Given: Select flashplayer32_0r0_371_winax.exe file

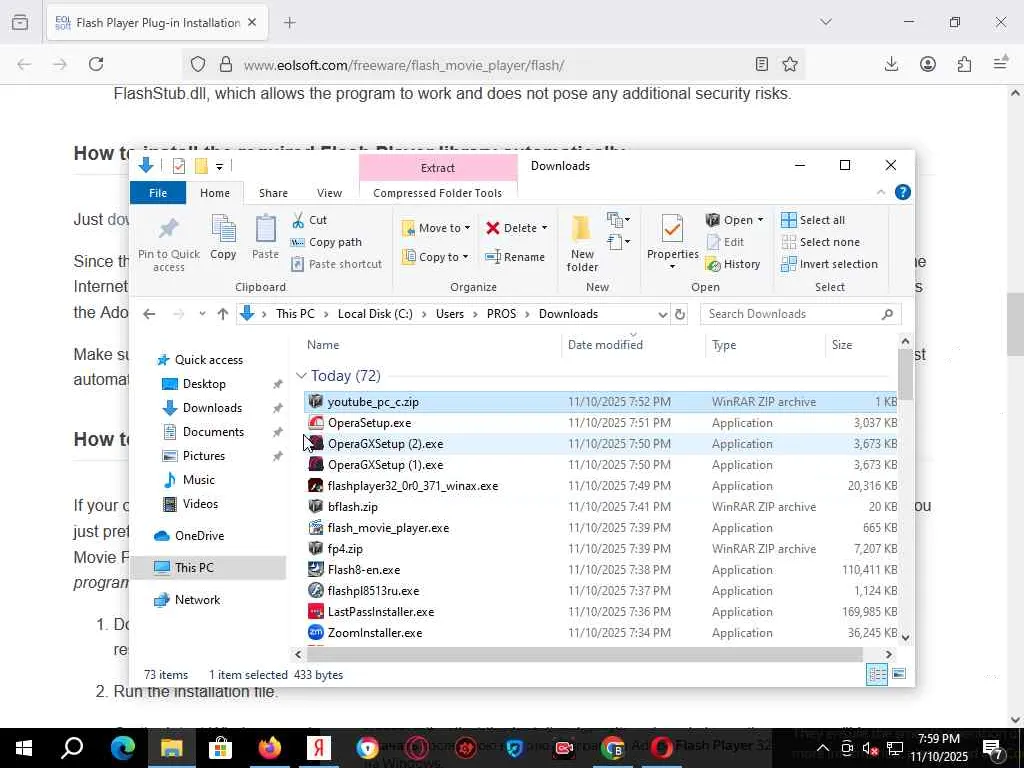Looking at the screenshot, I should pyautogui.click(x=600, y=486).
